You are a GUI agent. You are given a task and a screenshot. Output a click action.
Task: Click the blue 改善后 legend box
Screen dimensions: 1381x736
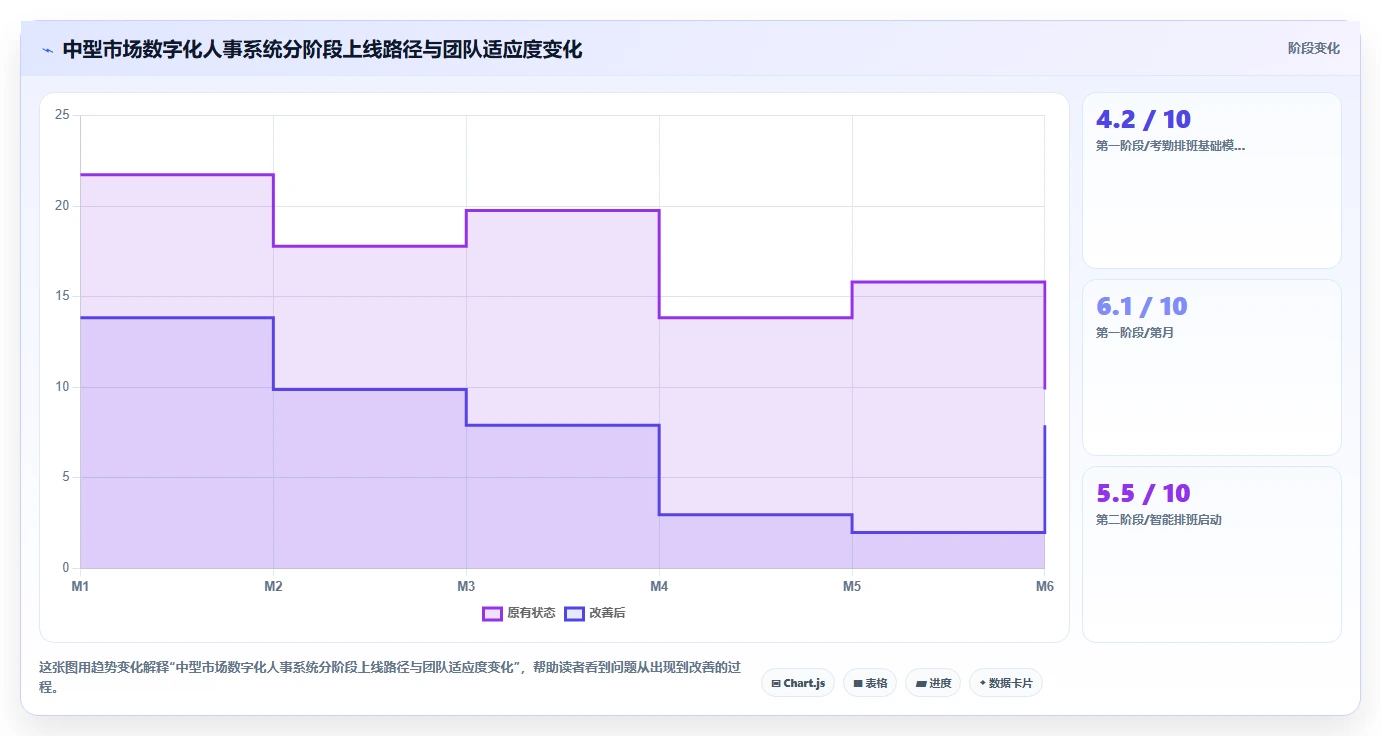(574, 613)
